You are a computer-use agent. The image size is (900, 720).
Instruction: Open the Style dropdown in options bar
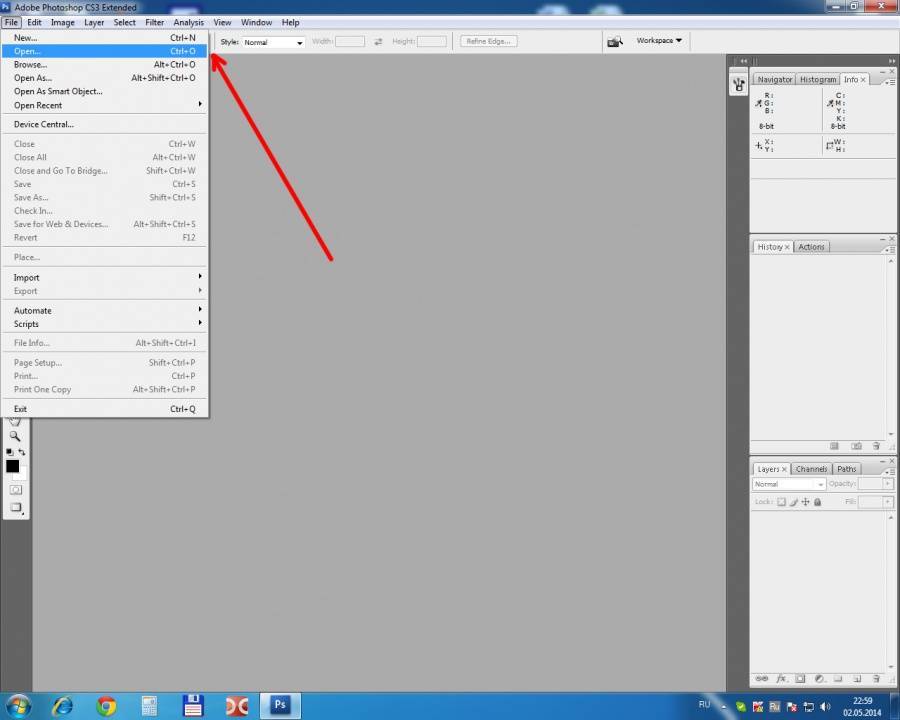point(273,42)
